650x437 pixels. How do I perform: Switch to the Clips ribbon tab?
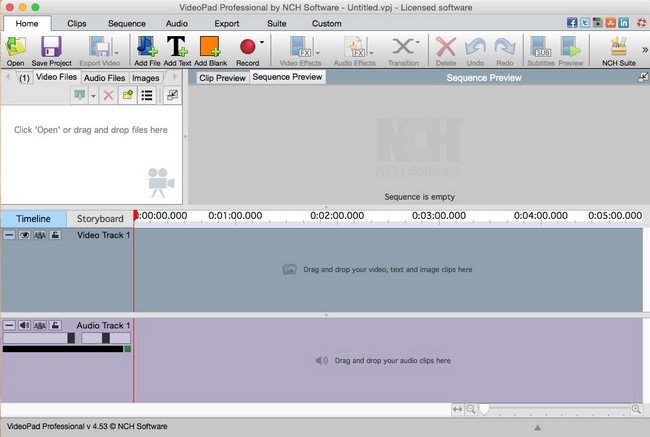pos(77,24)
